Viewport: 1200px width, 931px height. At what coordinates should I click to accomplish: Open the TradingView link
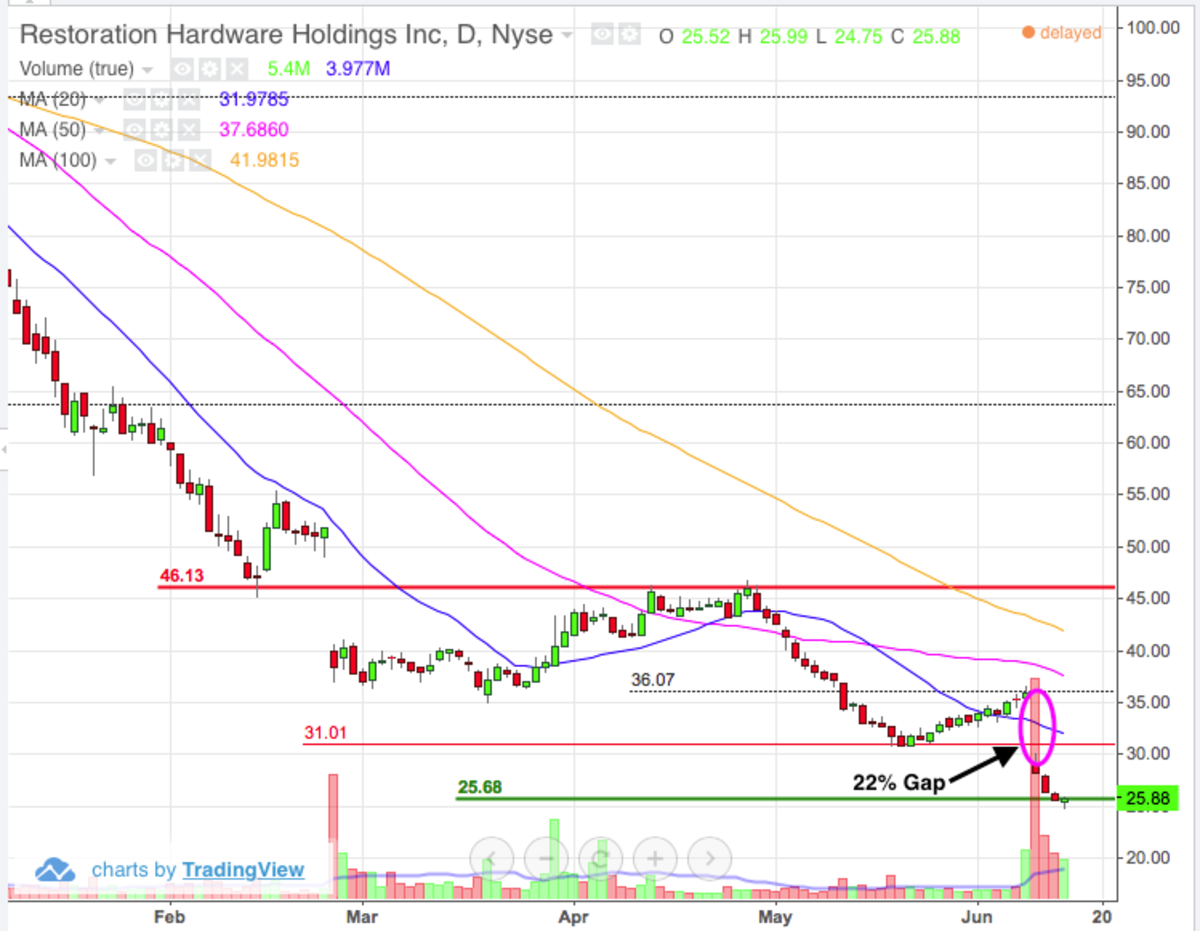pyautogui.click(x=243, y=870)
